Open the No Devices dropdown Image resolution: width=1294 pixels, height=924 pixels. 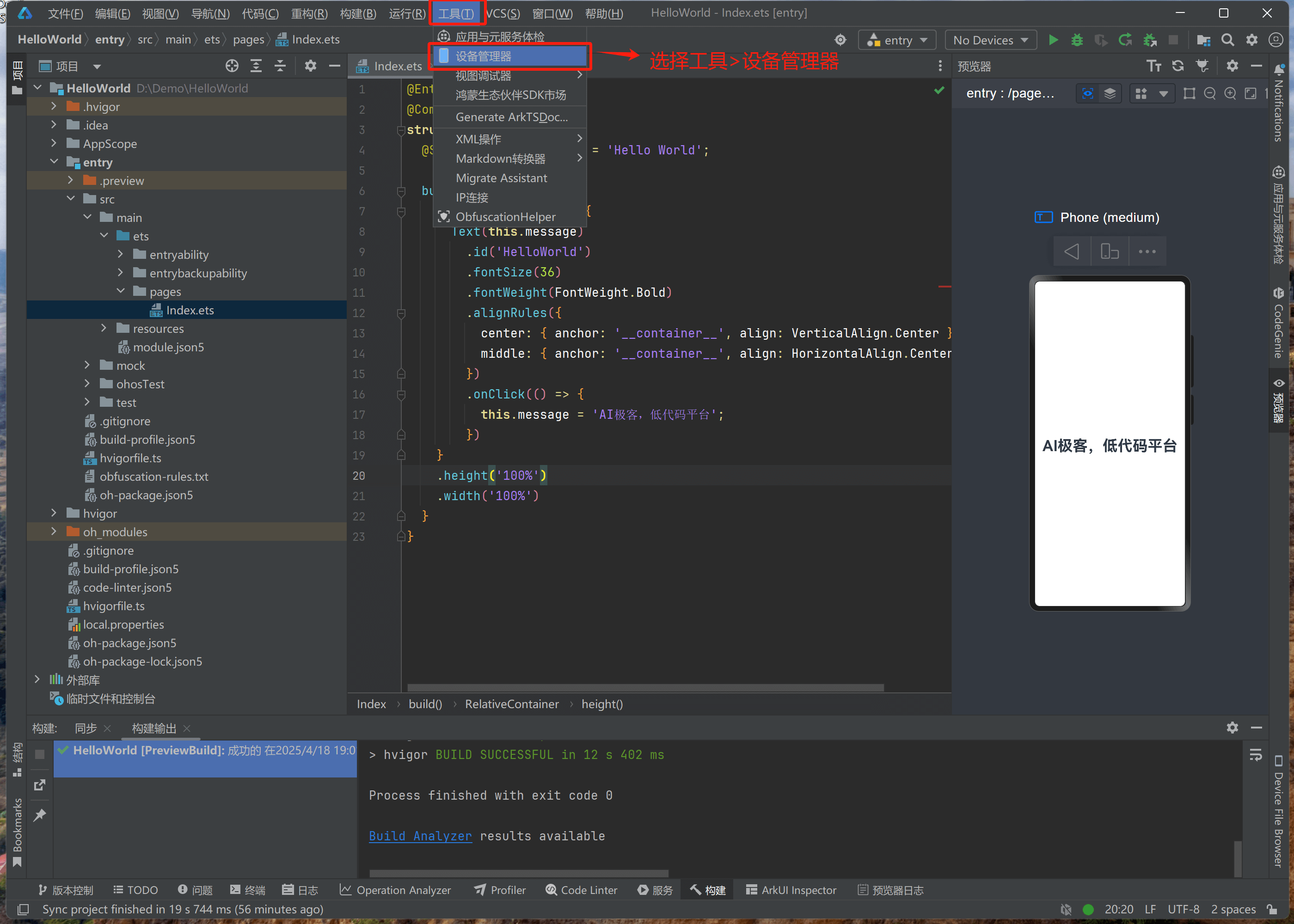coord(990,40)
